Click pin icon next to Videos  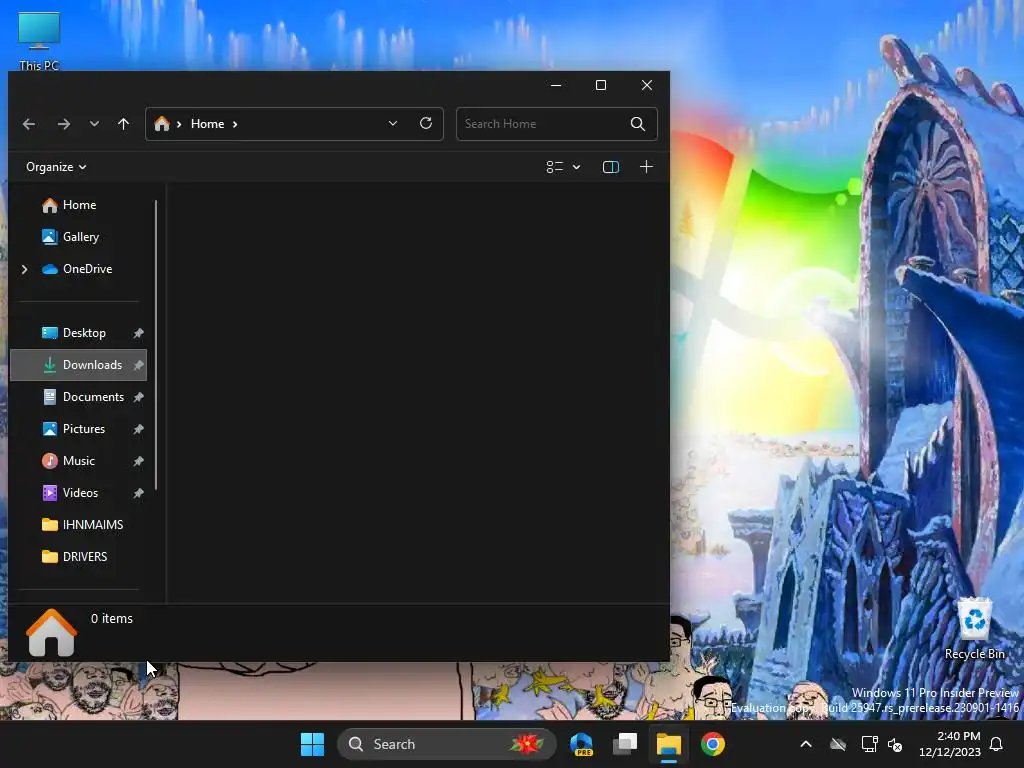point(138,493)
